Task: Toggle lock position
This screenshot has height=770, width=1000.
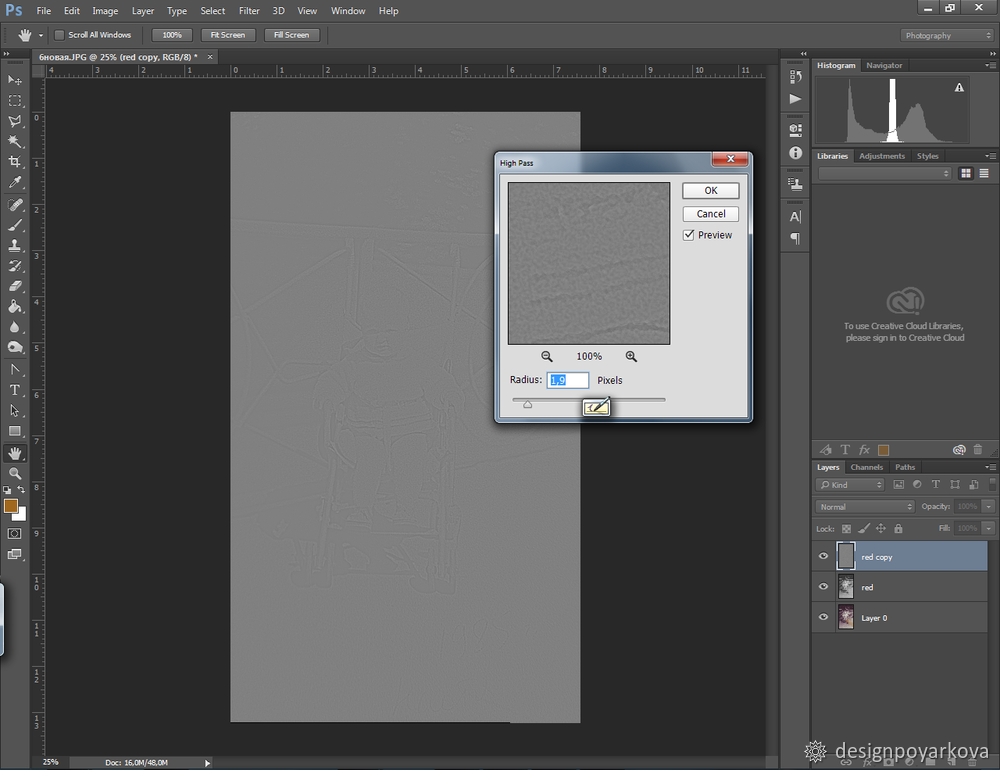Action: 881,528
